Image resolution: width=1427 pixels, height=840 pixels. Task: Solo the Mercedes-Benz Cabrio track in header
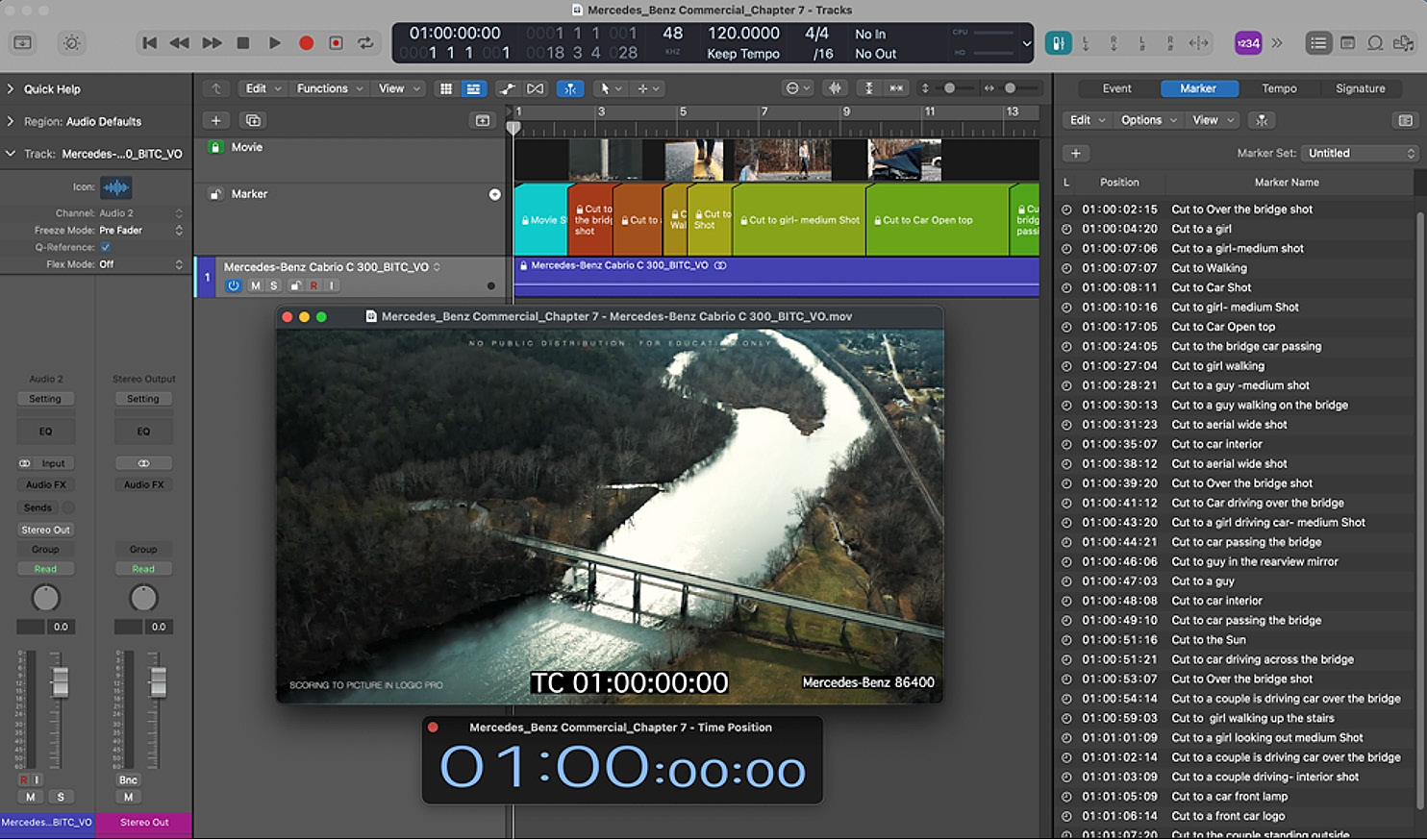[x=273, y=285]
